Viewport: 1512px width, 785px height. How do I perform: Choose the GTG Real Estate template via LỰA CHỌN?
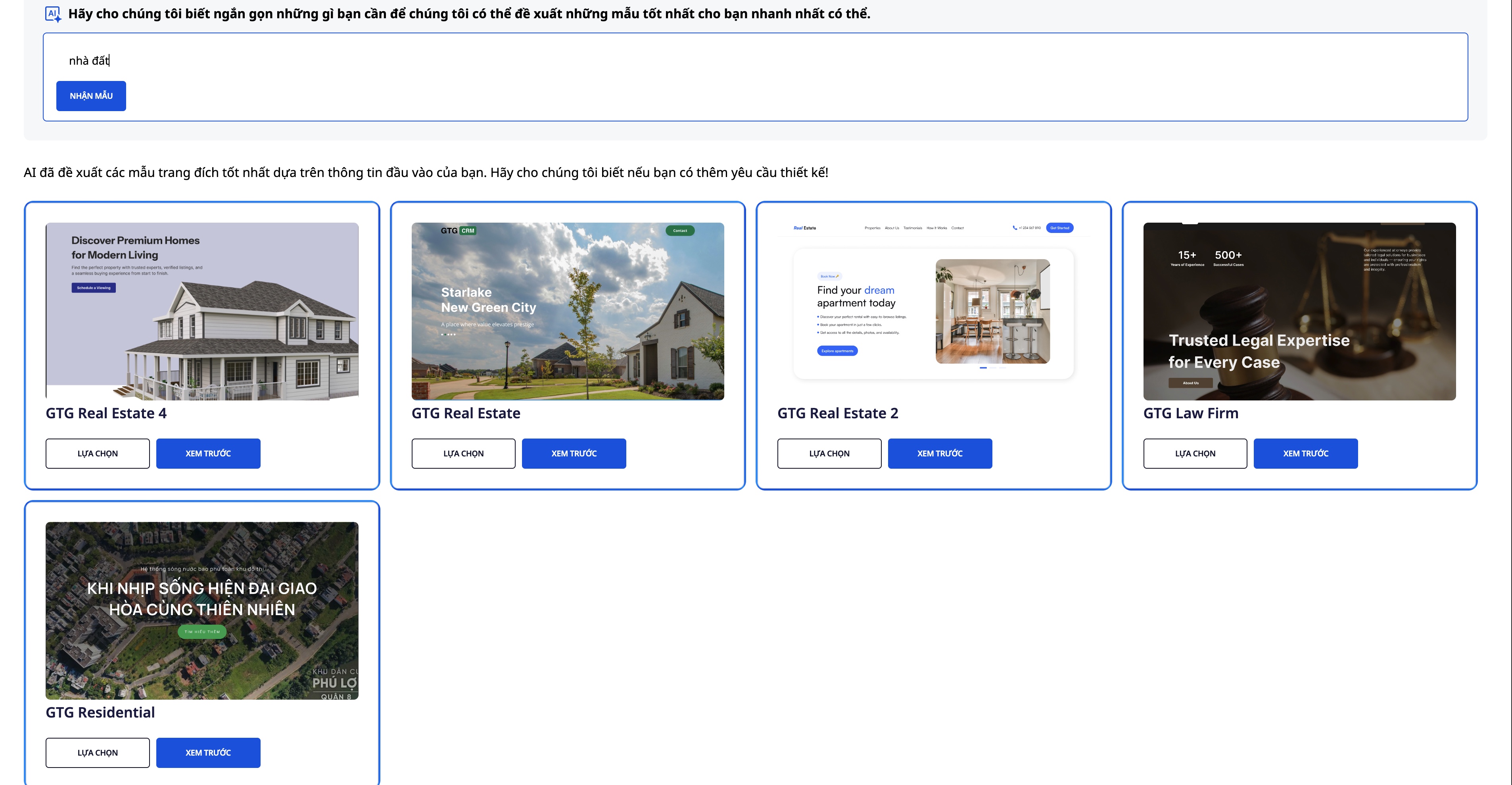point(463,453)
